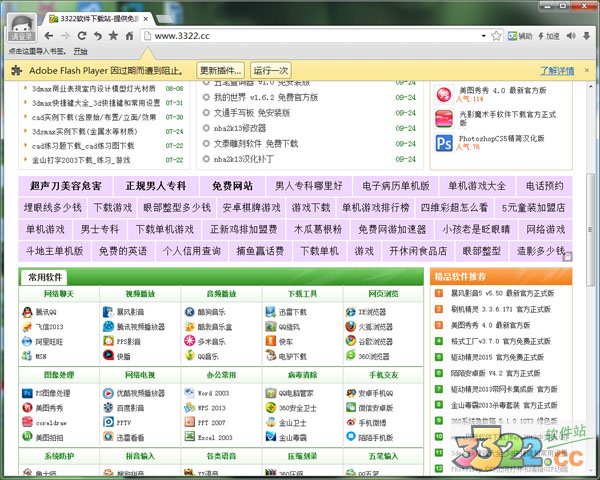
Task: Click the 开始 bookmark import link
Action: 80,51
